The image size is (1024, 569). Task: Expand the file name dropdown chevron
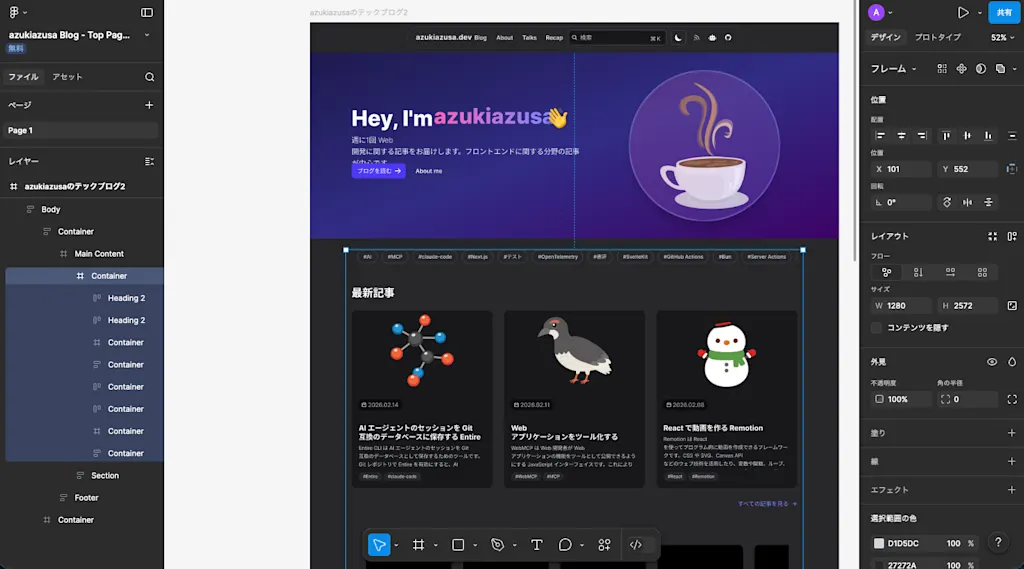pos(147,35)
